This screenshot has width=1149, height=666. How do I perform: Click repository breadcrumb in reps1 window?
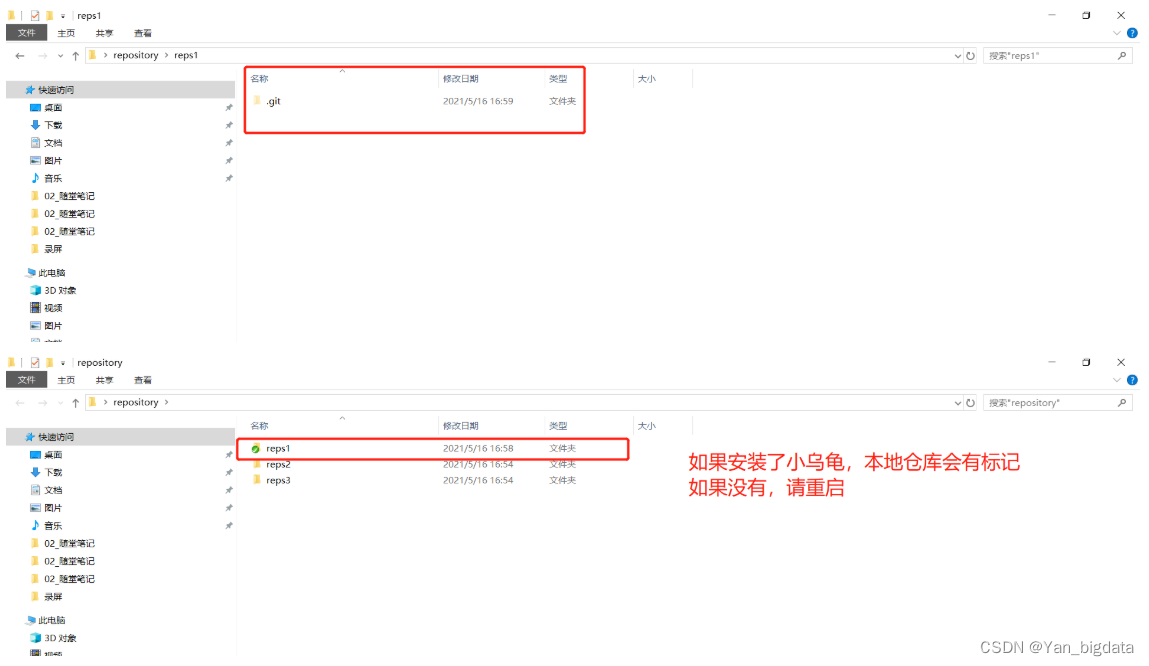(x=136, y=55)
